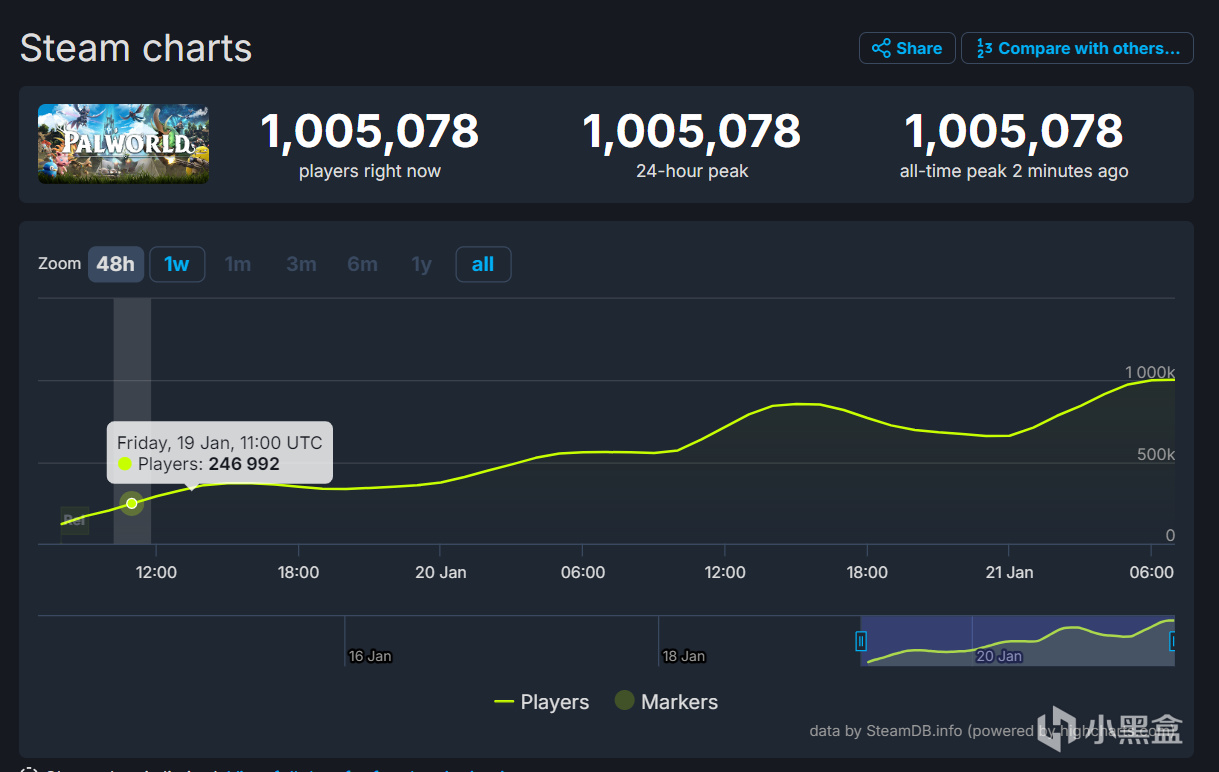Screen dimensions: 1219x772
Task: Select the 1y zoom option
Action: click(x=422, y=264)
